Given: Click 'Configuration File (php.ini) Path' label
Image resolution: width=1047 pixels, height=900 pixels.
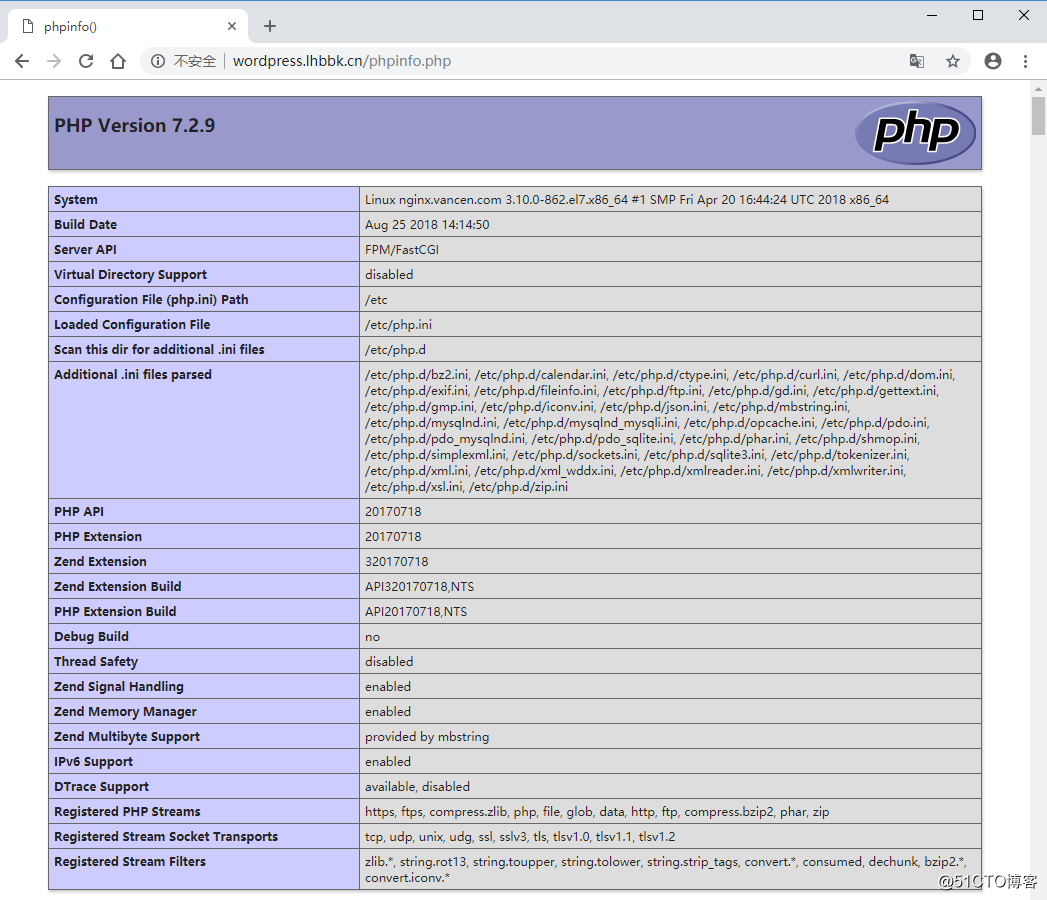Looking at the screenshot, I should pyautogui.click(x=151, y=300).
